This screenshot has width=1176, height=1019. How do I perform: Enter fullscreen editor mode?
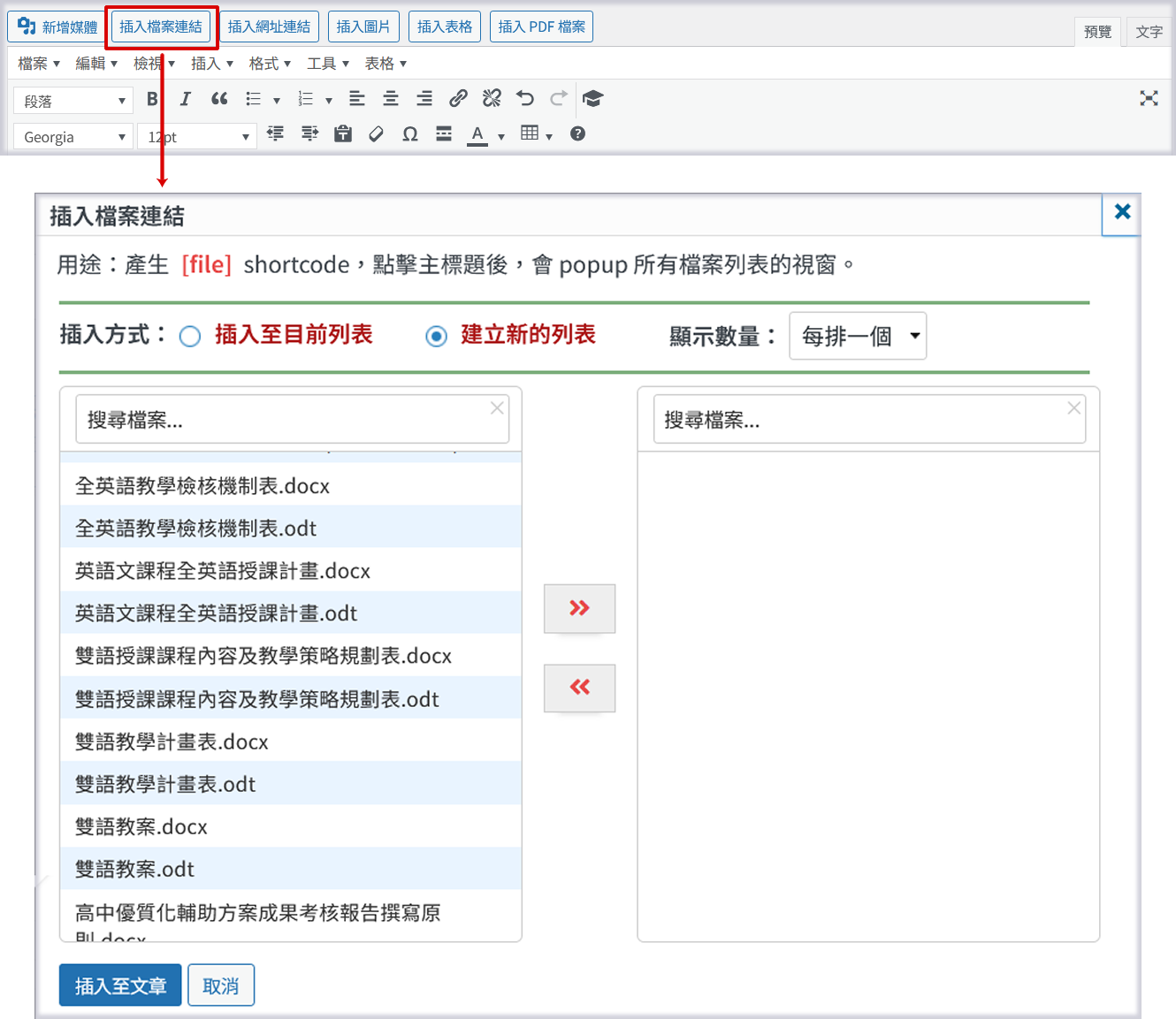(x=1149, y=99)
